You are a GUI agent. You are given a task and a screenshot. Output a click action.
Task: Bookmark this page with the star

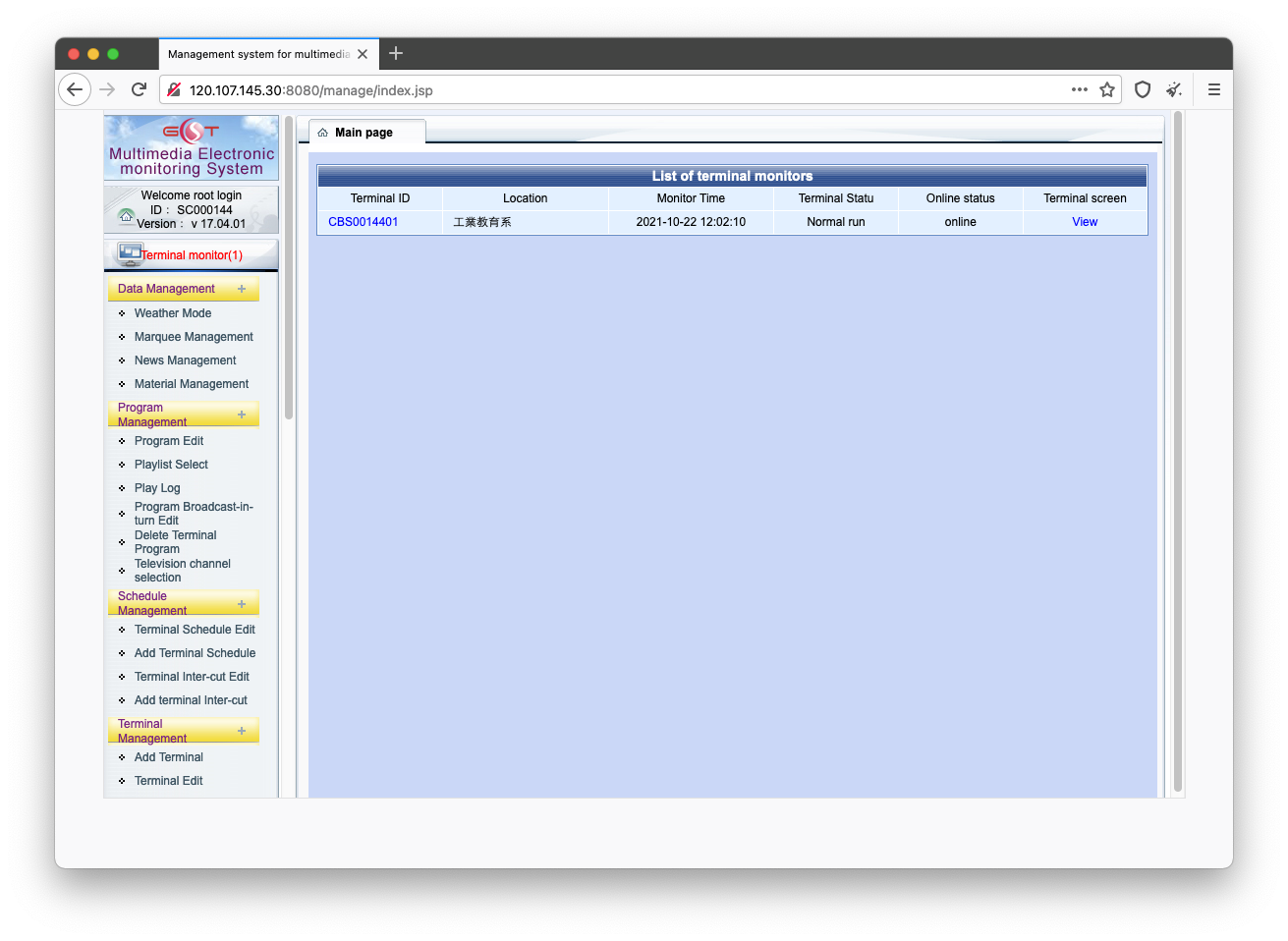click(1107, 89)
